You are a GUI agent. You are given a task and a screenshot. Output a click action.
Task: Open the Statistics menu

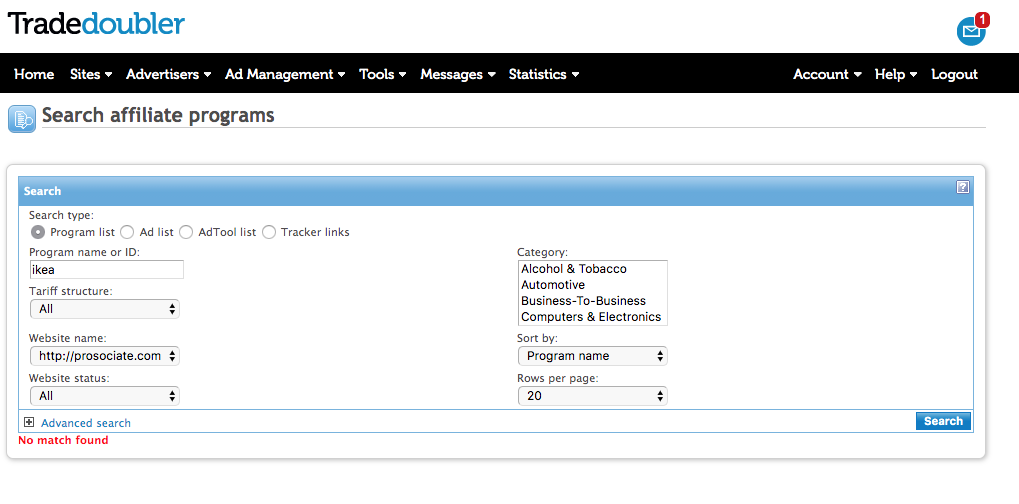point(543,74)
